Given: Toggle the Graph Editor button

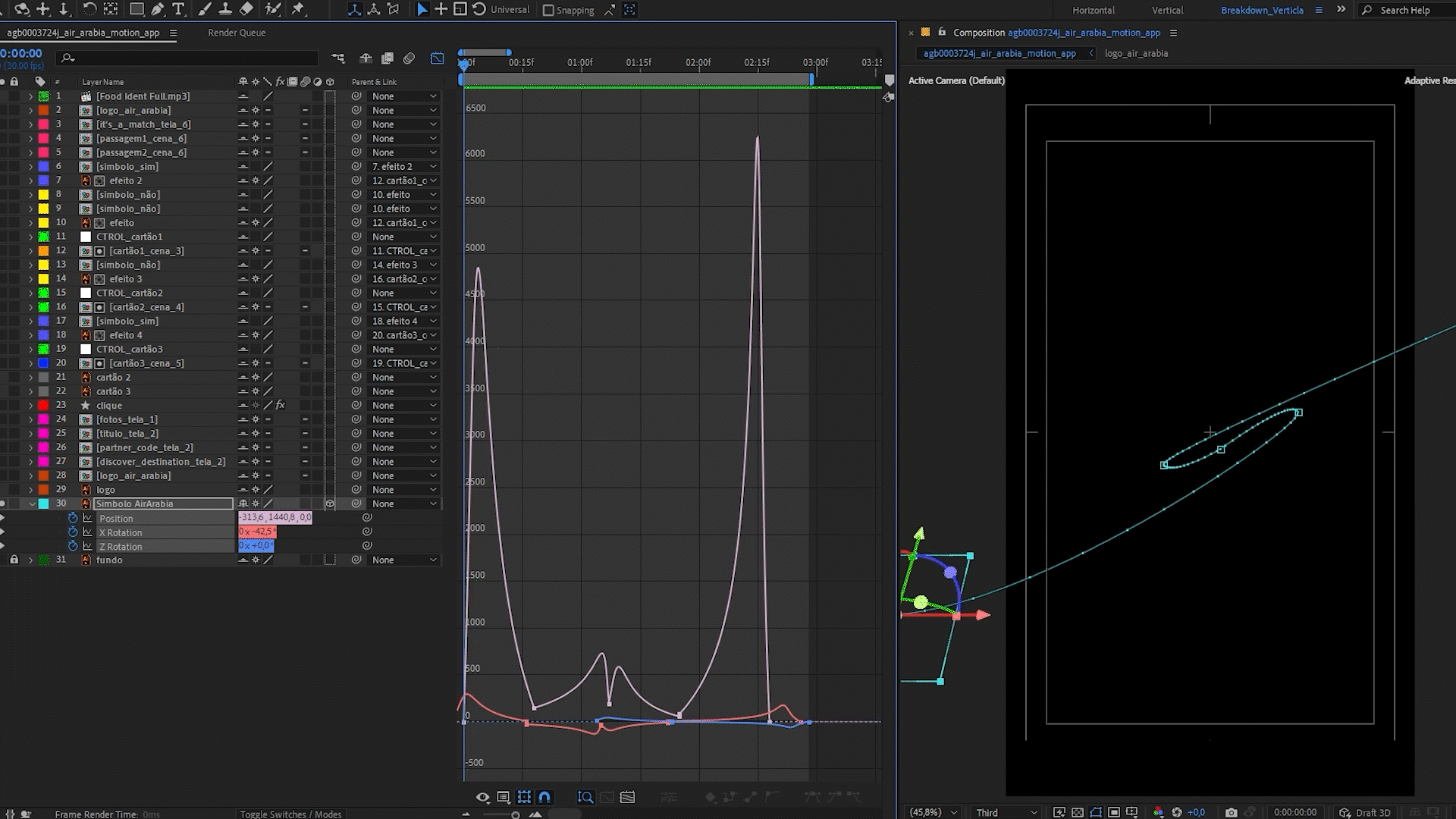Looking at the screenshot, I should pyautogui.click(x=438, y=58).
